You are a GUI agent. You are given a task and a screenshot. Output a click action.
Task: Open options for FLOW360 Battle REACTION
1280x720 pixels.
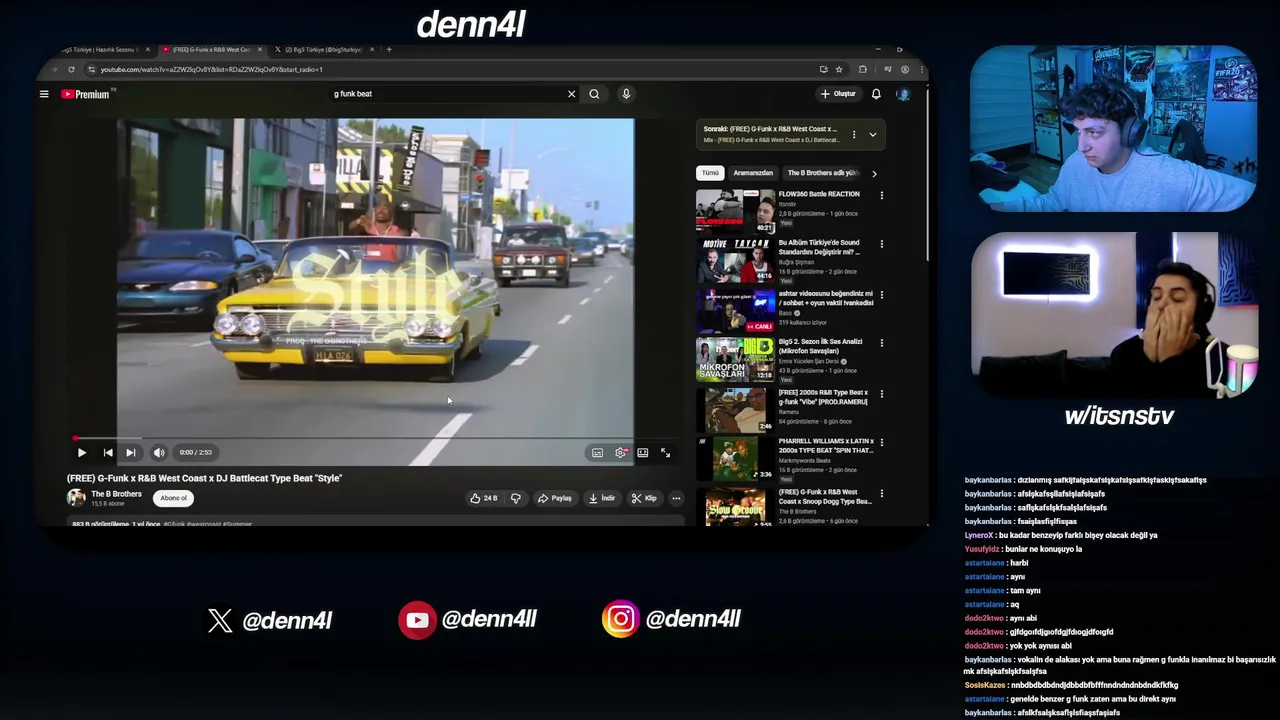(882, 195)
